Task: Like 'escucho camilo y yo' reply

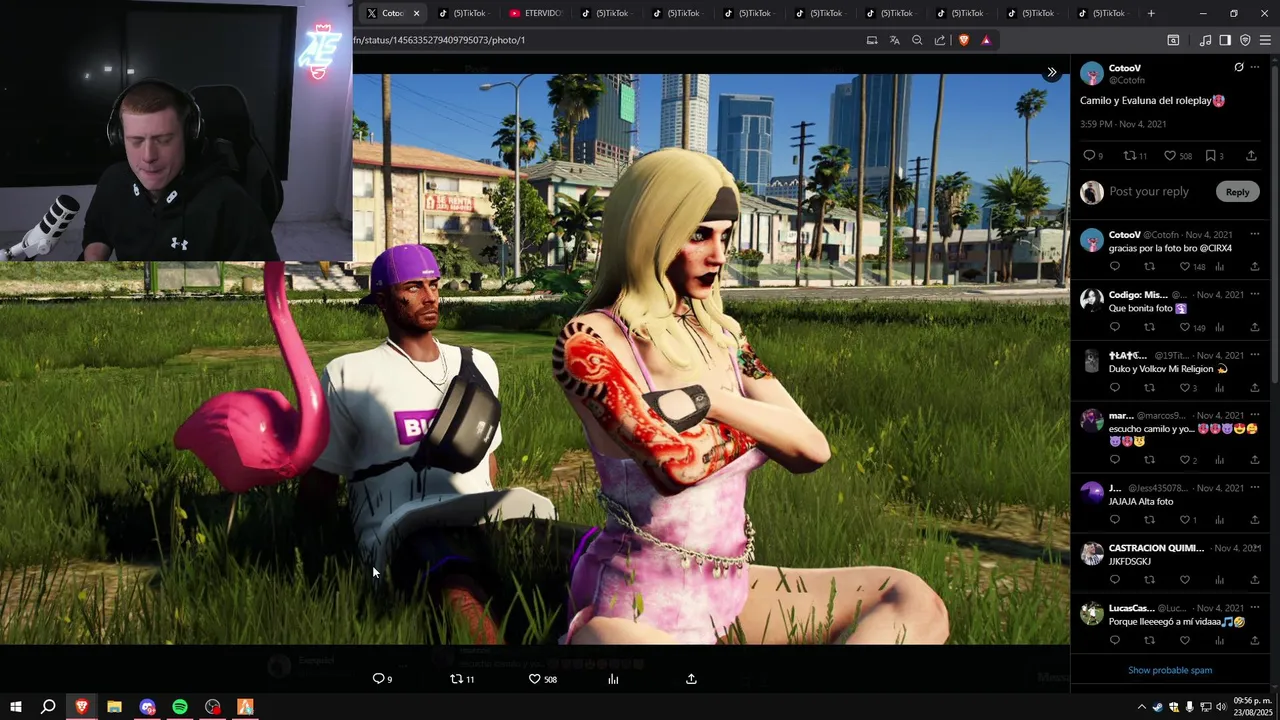Action: [1184, 460]
